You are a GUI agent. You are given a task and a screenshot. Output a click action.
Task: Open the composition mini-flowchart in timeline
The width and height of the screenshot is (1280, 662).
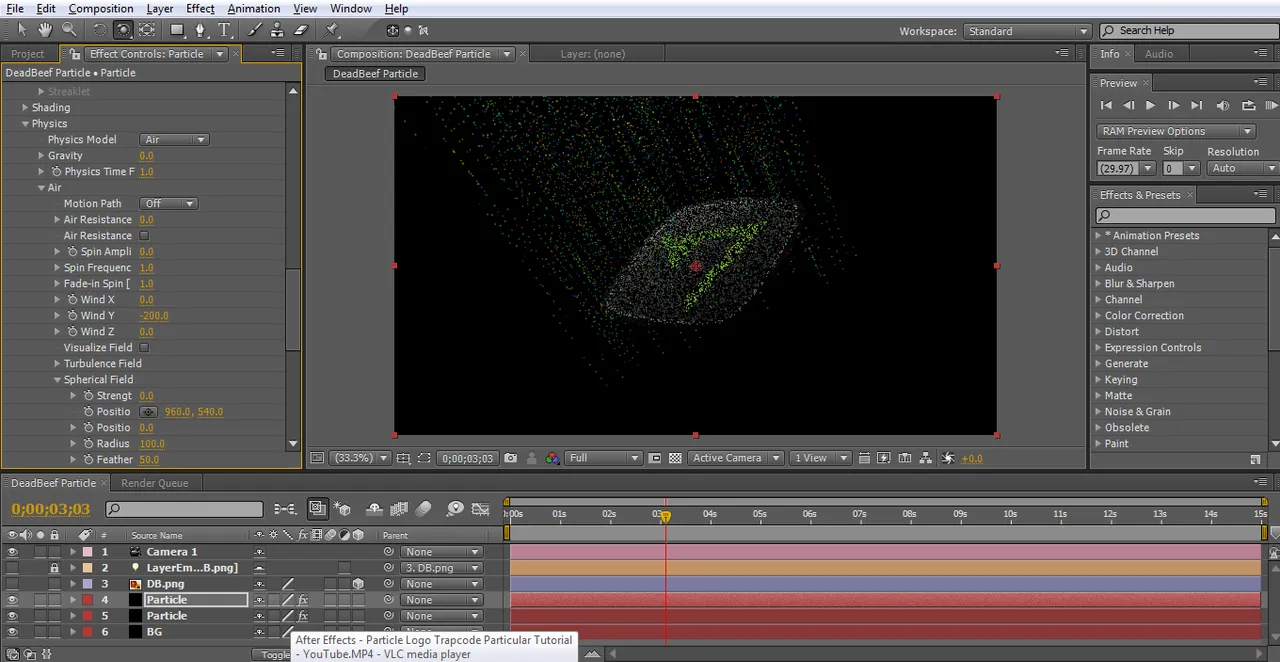[284, 509]
